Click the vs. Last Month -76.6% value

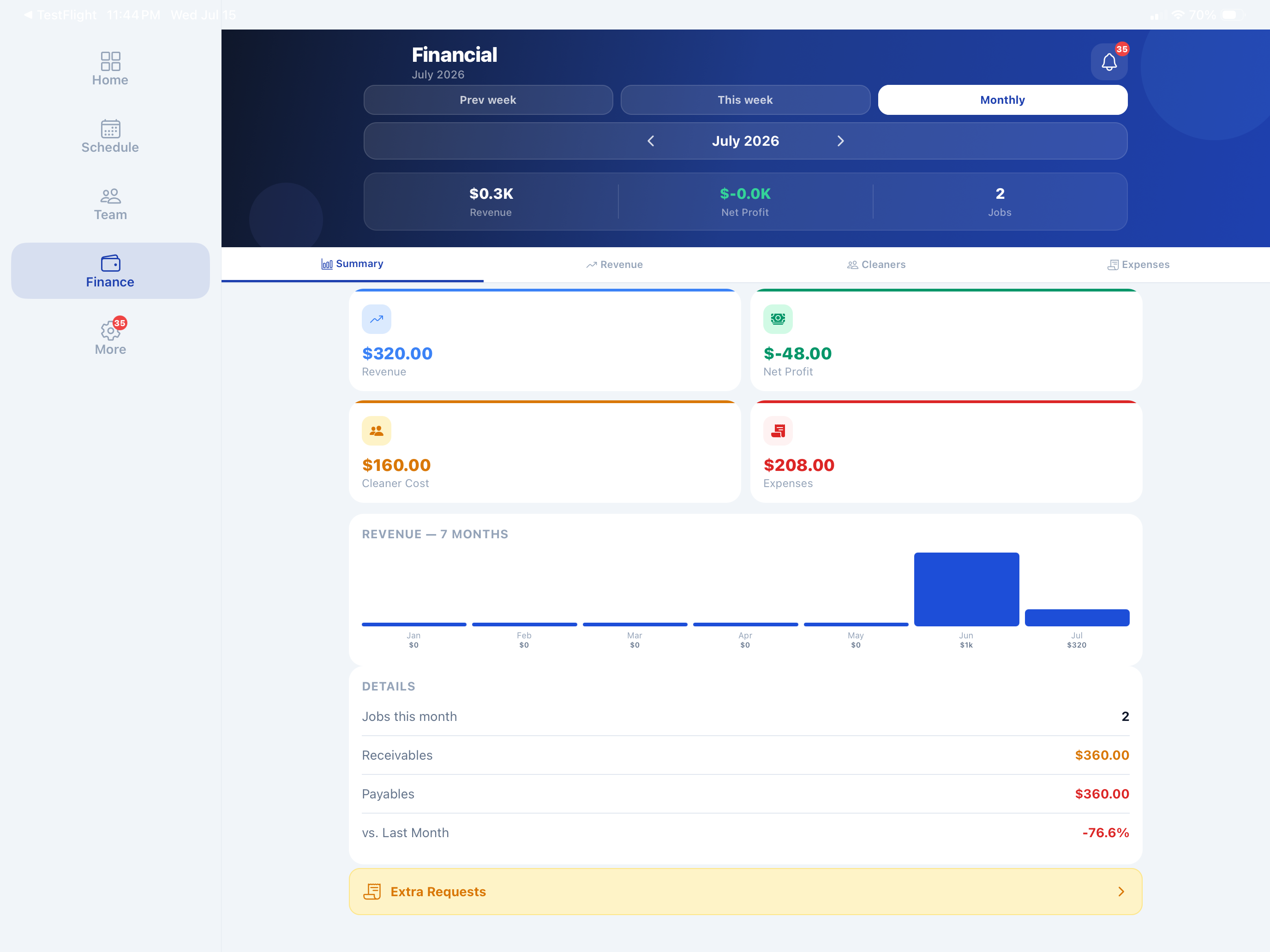click(1106, 833)
